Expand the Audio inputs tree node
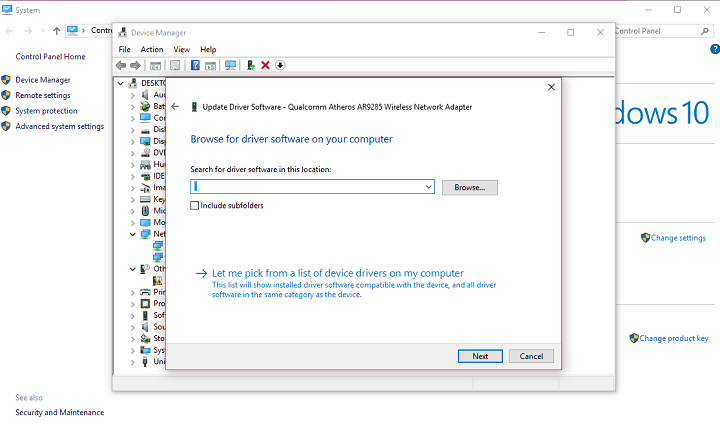 [x=133, y=94]
